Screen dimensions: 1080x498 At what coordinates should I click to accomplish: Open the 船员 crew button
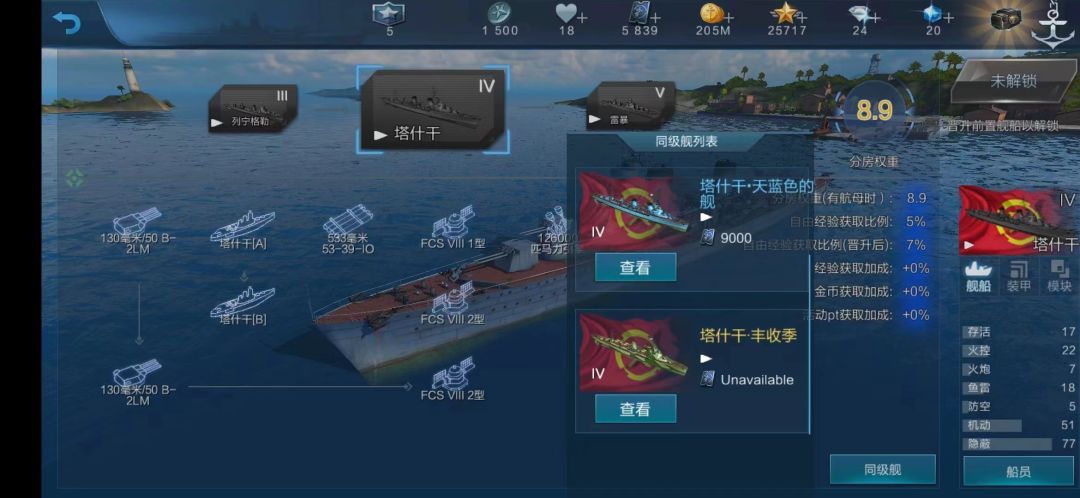[x=1018, y=471]
